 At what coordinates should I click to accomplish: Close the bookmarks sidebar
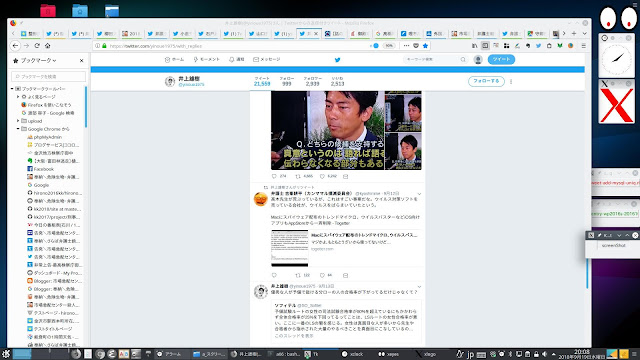click(x=82, y=60)
